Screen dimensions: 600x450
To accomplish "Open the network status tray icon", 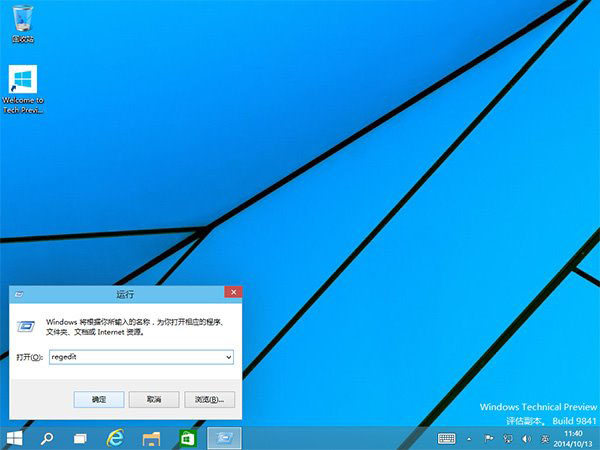I will pyautogui.click(x=508, y=439).
